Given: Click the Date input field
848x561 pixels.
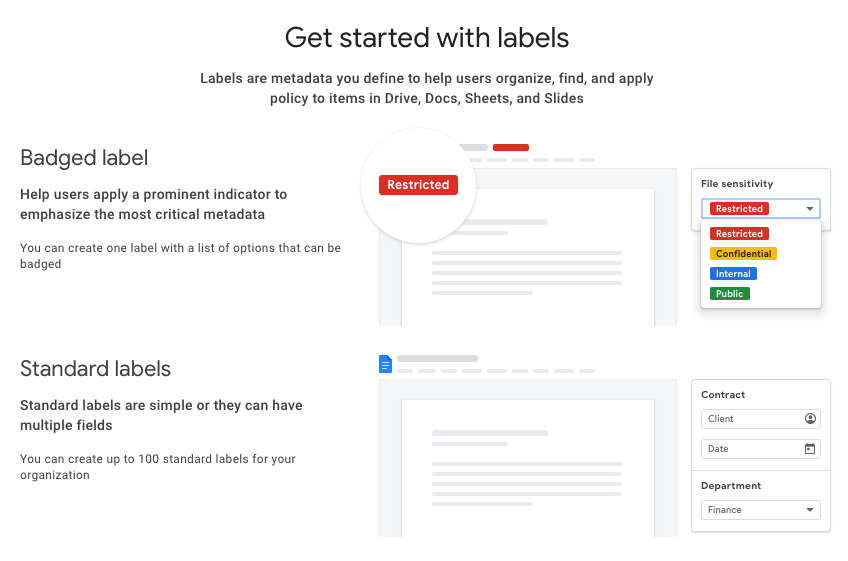Looking at the screenshot, I should (x=760, y=448).
